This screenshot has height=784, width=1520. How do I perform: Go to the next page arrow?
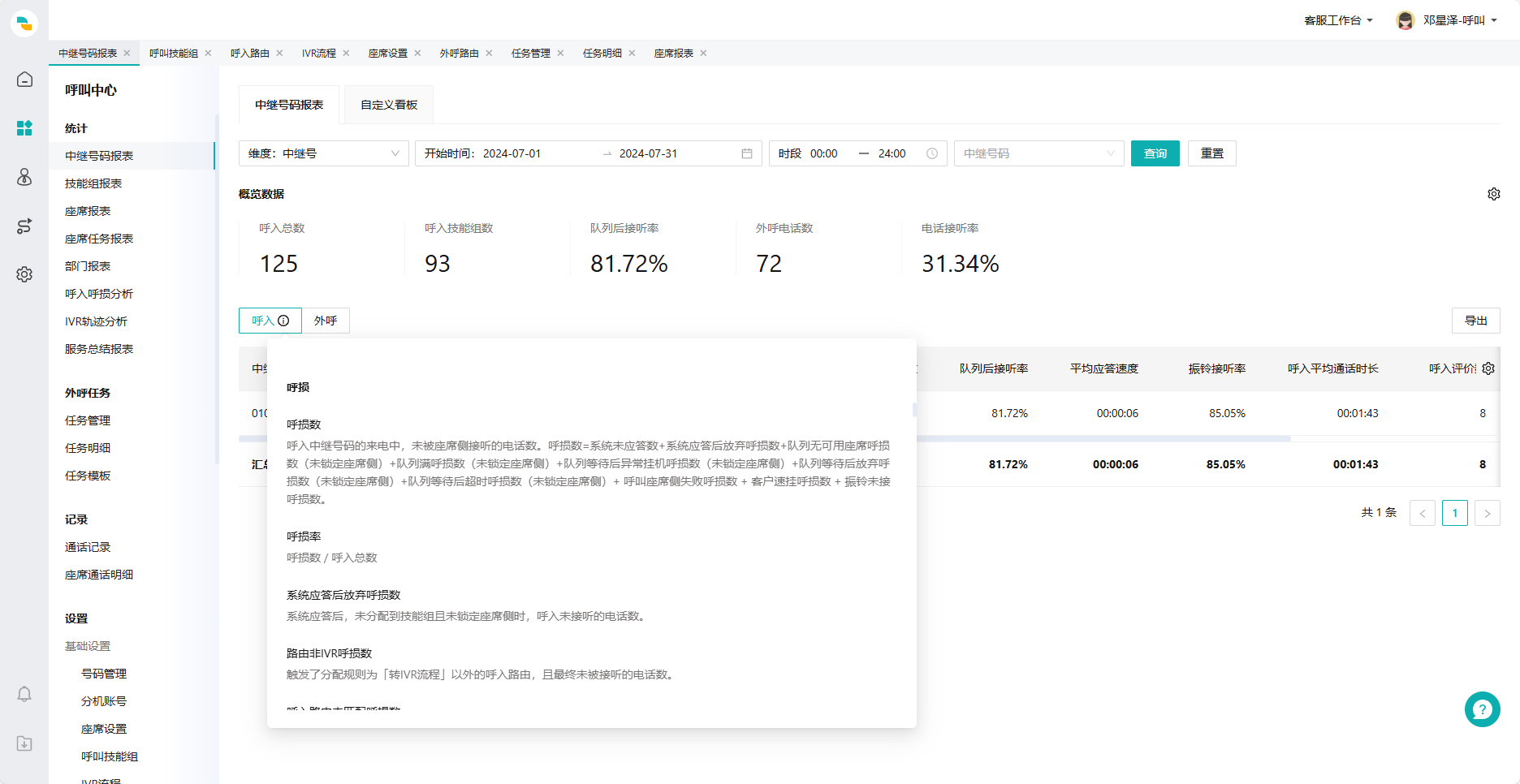point(1488,513)
